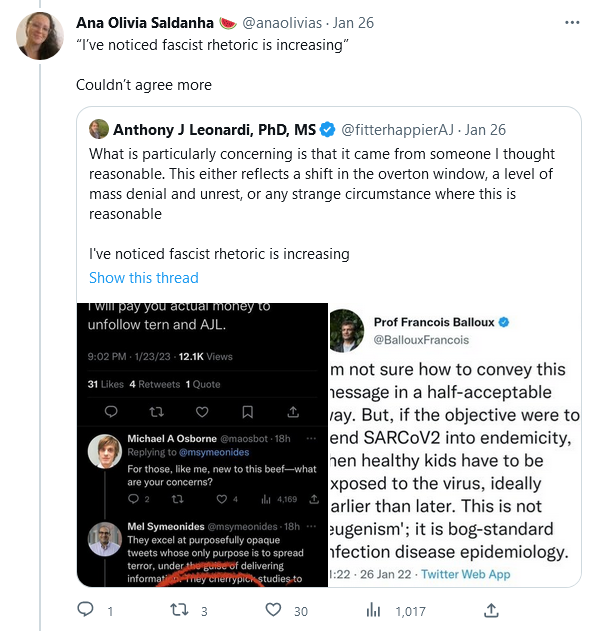Viewport: 598px width, 631px height.
Task: Show this thread link
Action: [x=144, y=278]
